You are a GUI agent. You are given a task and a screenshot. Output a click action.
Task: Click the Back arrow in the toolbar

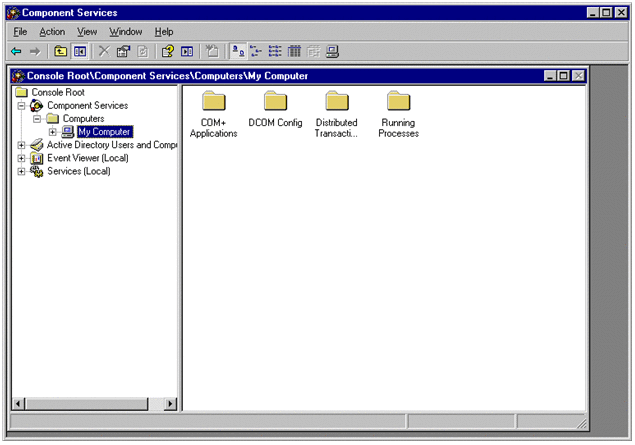[x=16, y=51]
